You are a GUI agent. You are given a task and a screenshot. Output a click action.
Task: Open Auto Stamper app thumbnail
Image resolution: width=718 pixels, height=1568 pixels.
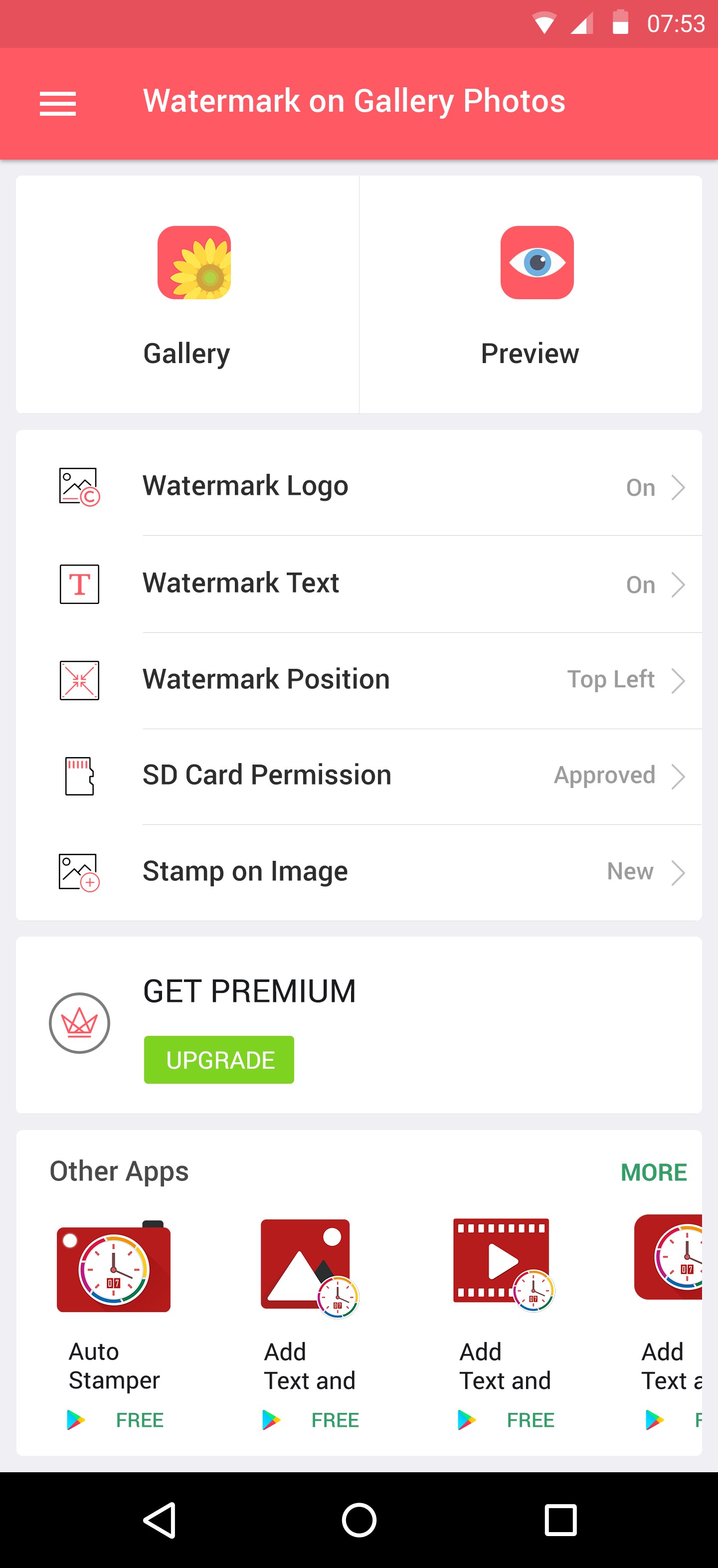pos(114,1267)
